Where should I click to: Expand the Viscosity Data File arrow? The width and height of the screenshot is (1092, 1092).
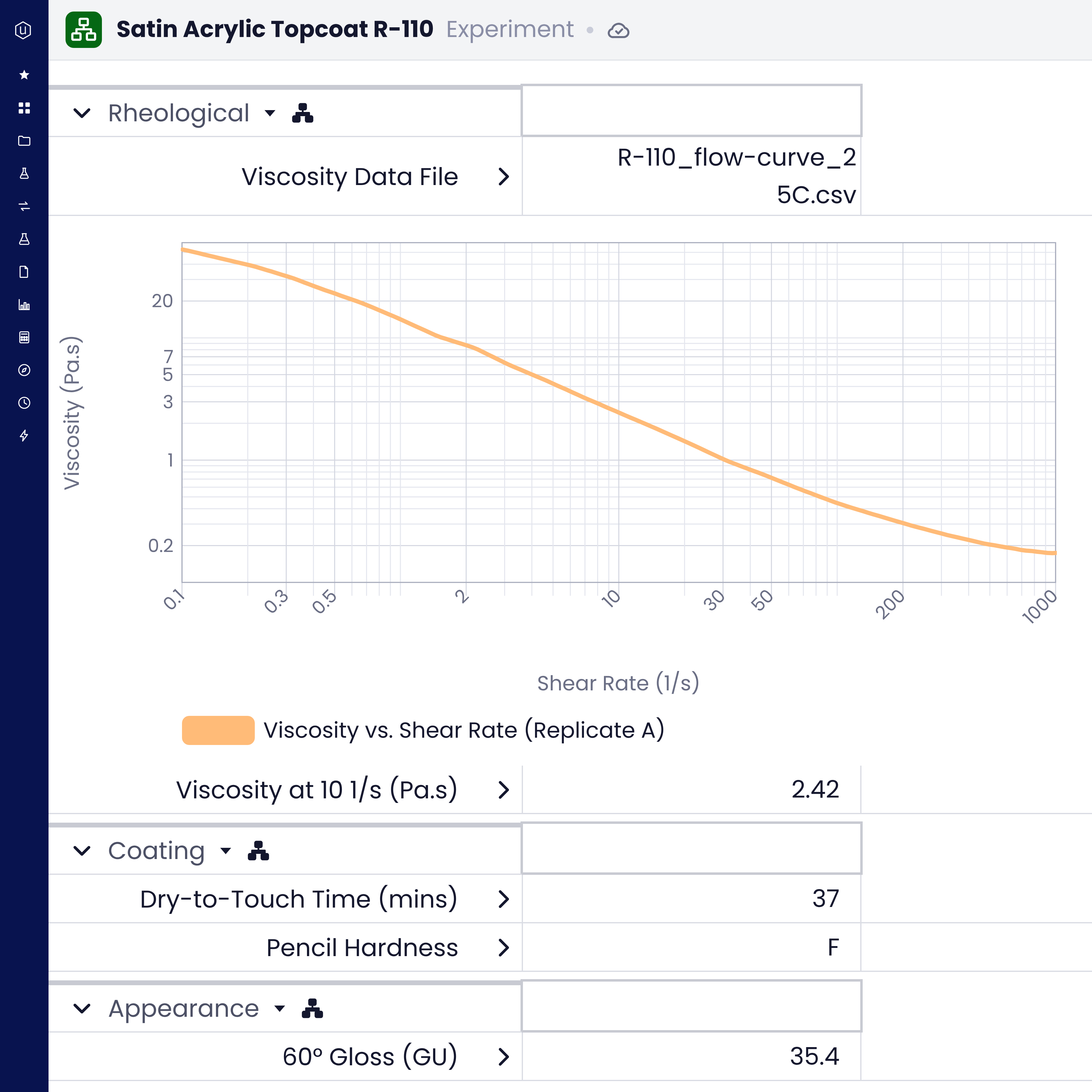pyautogui.click(x=504, y=177)
